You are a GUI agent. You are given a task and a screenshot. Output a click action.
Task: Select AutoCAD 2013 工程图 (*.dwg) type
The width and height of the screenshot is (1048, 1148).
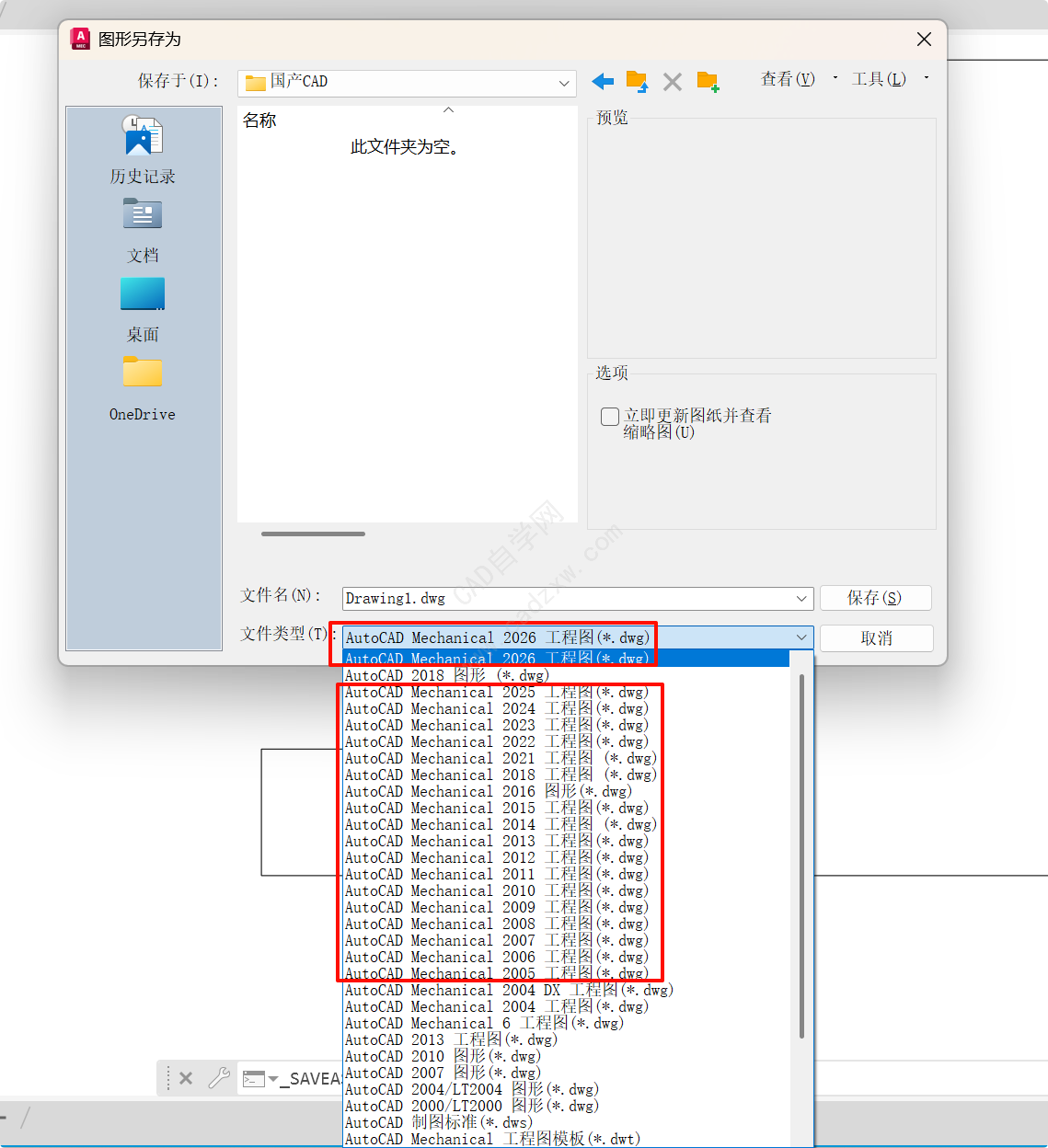[566, 1039]
